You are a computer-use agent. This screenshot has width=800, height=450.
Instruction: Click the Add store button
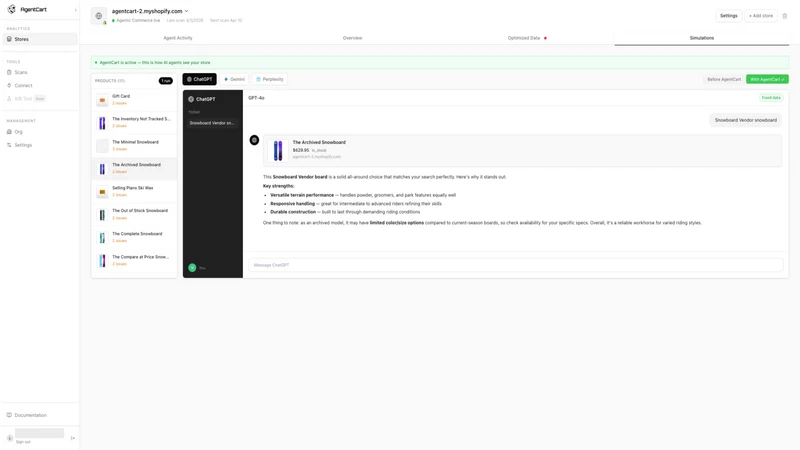coord(761,16)
